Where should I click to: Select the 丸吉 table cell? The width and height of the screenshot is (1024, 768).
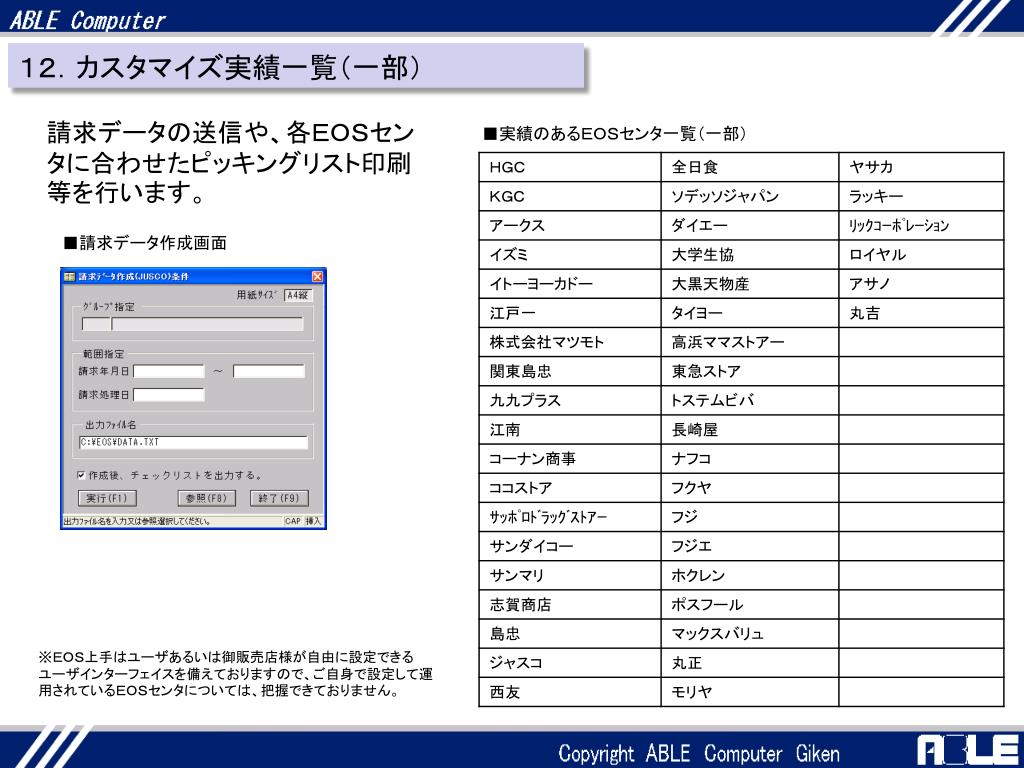point(921,313)
